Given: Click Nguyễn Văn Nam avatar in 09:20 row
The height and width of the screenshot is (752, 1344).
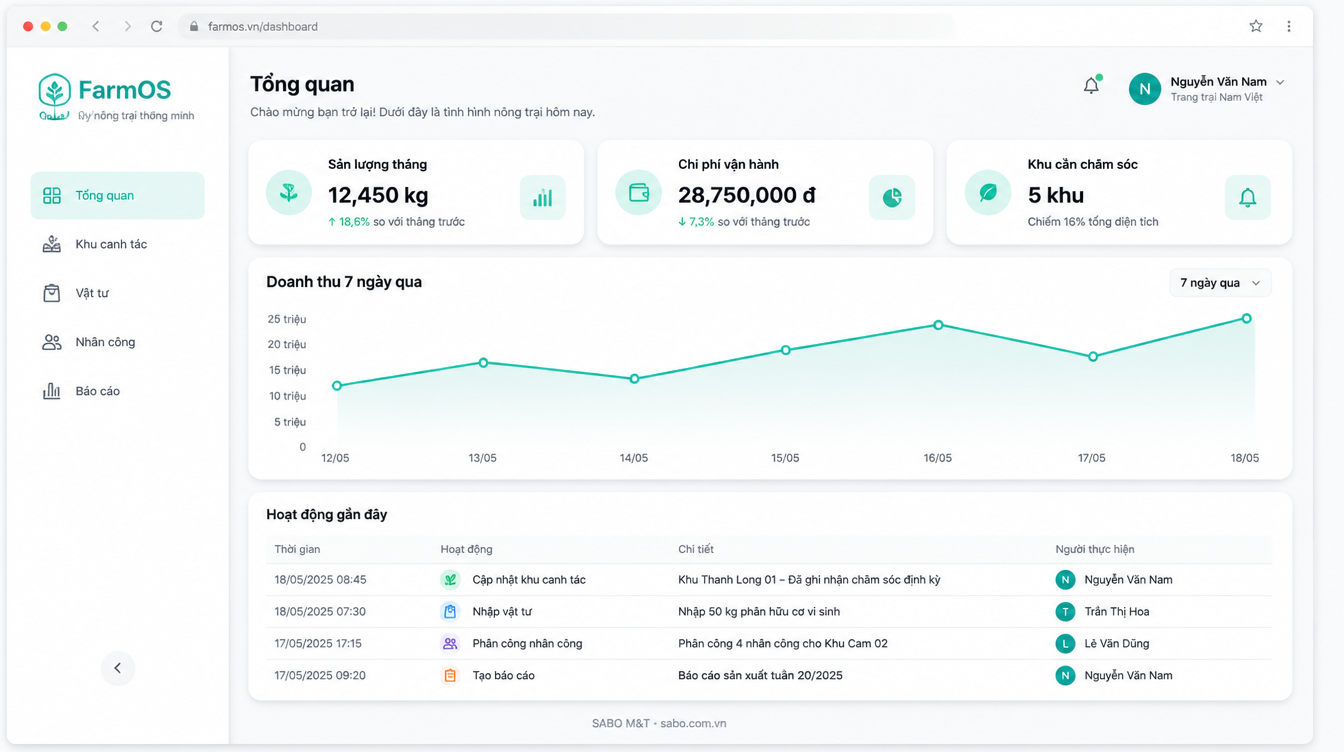Looking at the screenshot, I should point(1065,676).
